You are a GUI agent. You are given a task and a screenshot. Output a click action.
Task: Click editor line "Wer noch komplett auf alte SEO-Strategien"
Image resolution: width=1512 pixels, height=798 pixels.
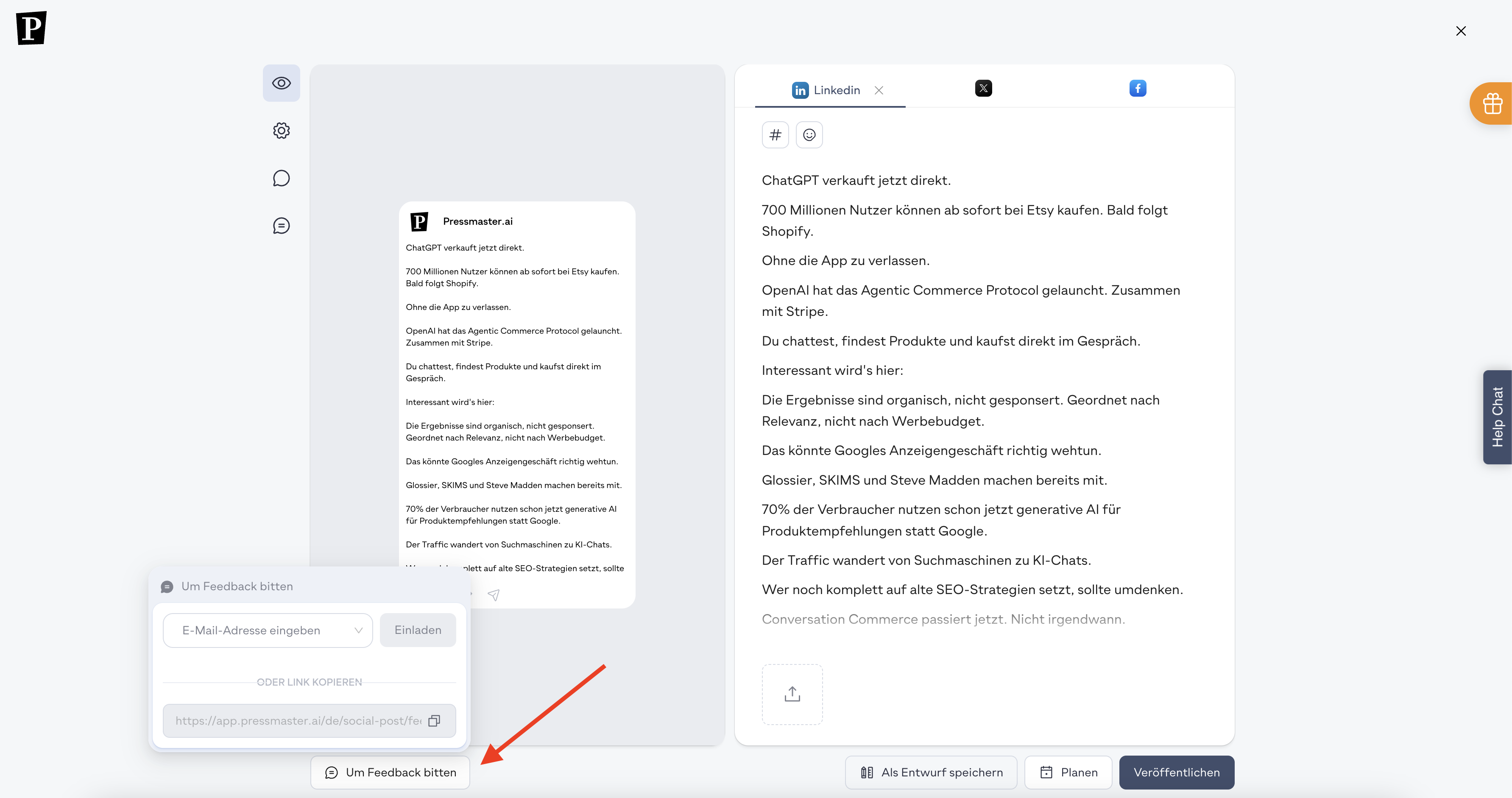click(973, 590)
